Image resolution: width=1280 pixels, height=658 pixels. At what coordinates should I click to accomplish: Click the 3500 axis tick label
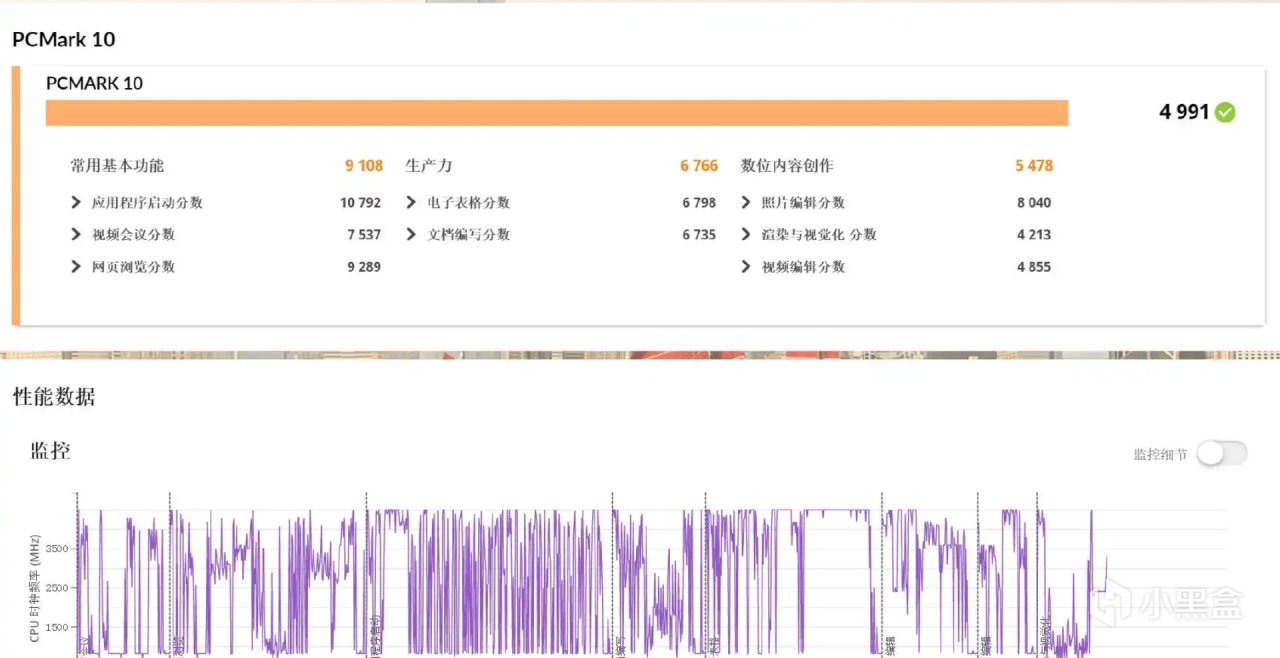point(57,549)
